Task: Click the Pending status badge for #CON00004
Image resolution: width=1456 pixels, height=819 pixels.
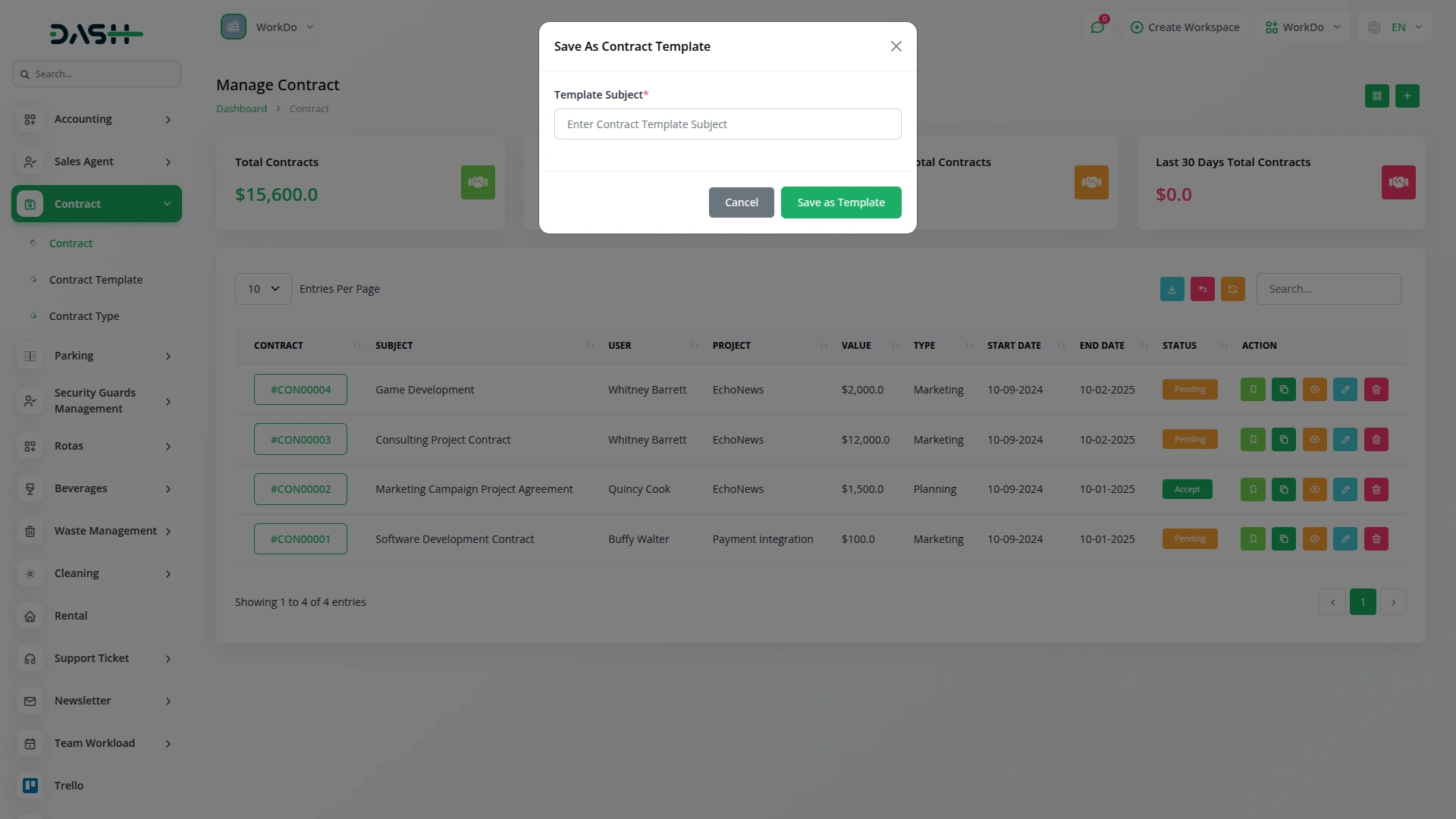Action: pos(1190,390)
